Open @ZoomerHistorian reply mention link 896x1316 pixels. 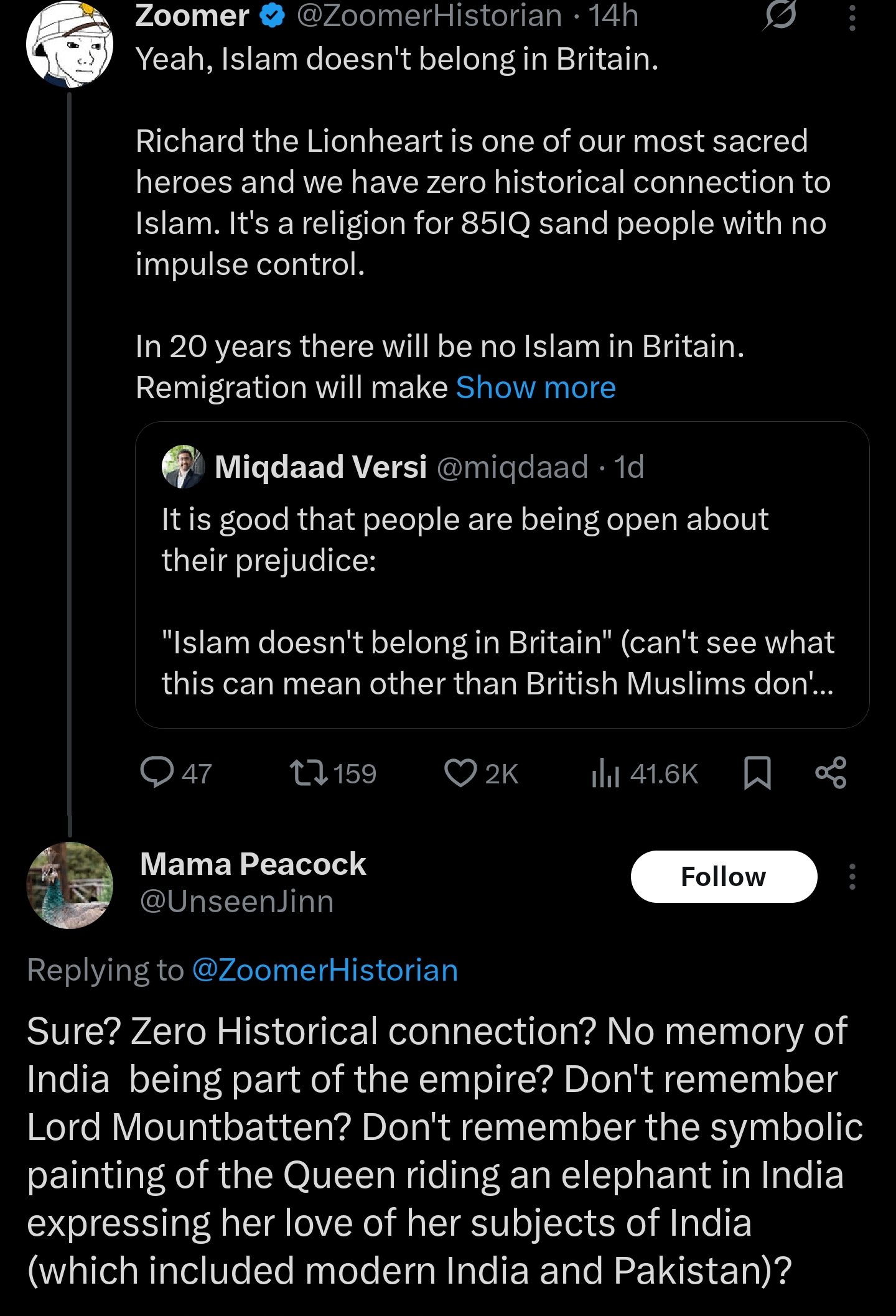(325, 970)
